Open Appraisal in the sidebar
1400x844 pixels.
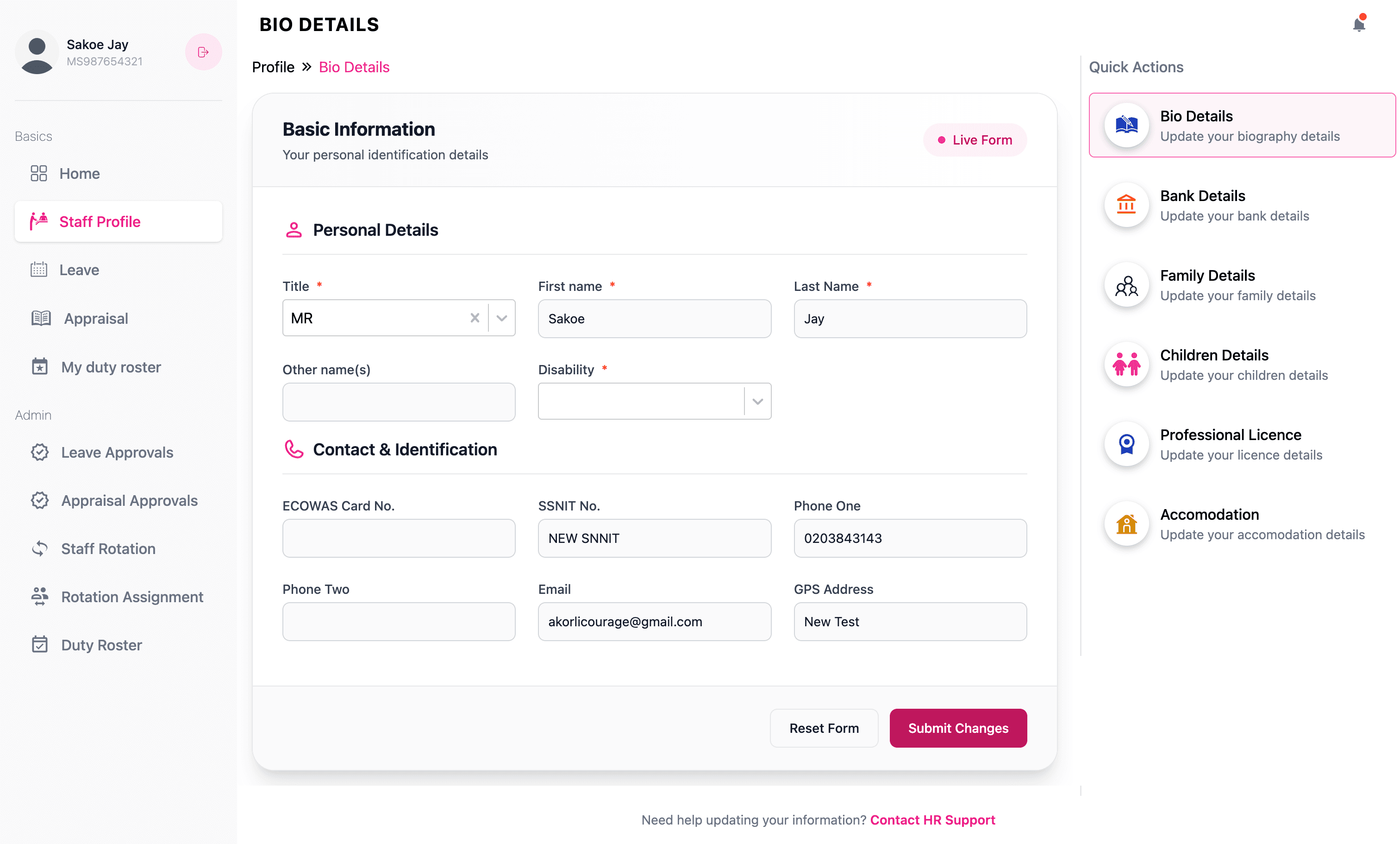(118, 318)
